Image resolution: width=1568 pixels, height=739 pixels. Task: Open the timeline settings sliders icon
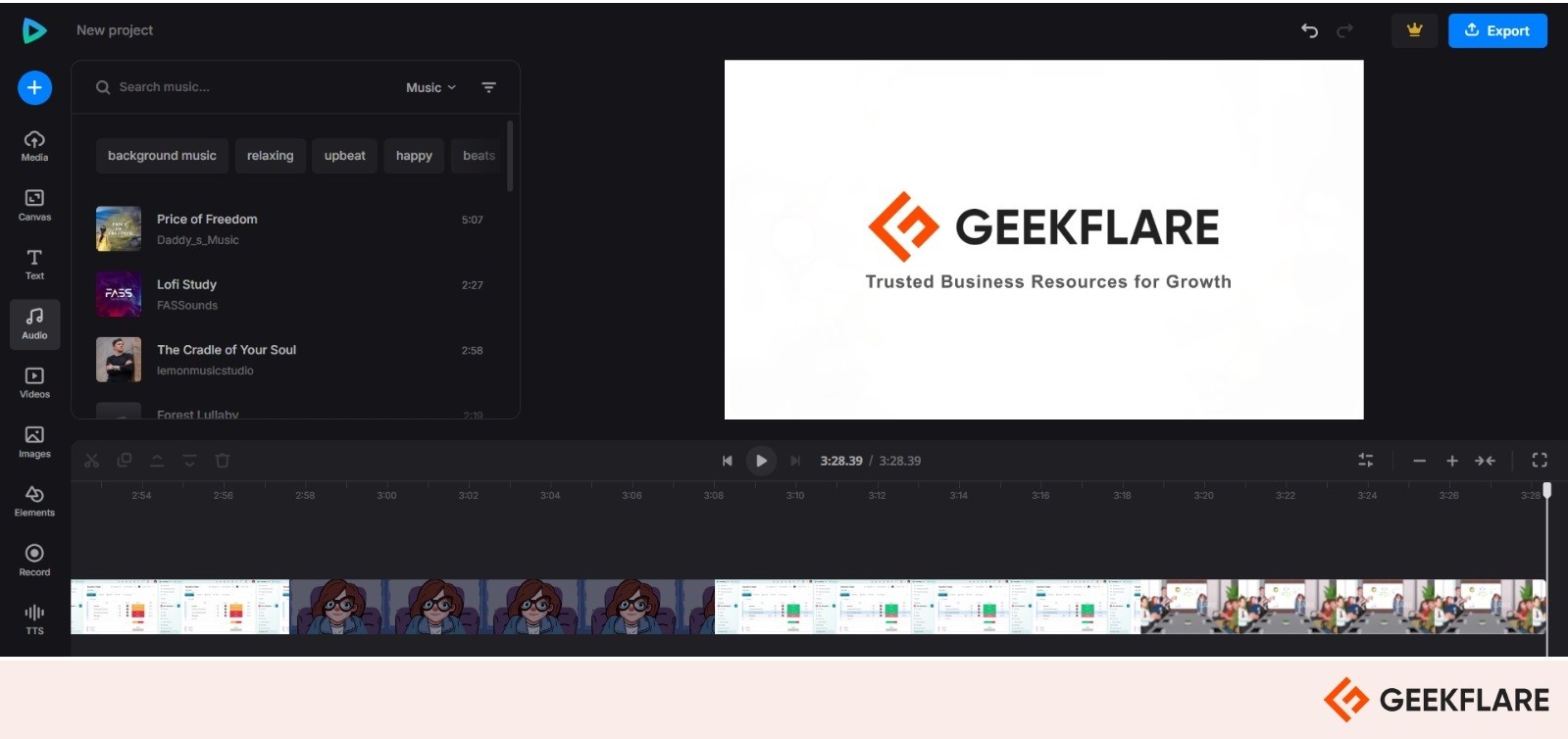(1365, 461)
